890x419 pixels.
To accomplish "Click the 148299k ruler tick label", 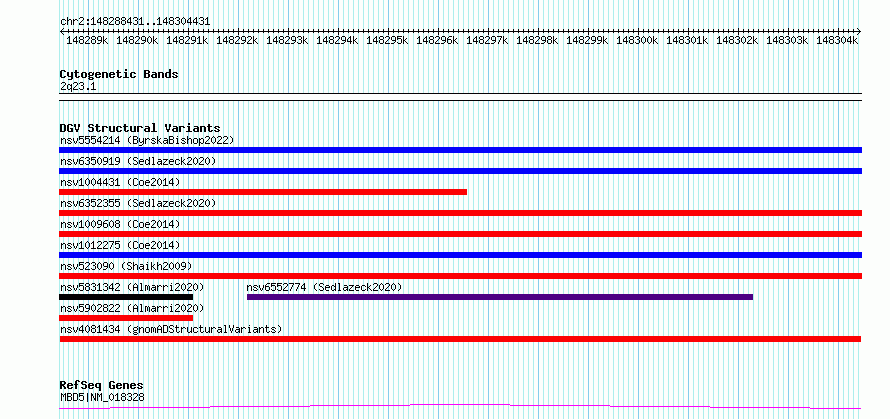I will pyautogui.click(x=587, y=41).
